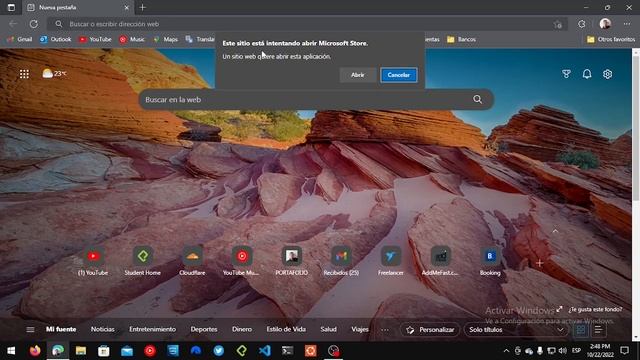The width and height of the screenshot is (640, 360).
Task: Expand Otros favoritos folder
Action: click(x=611, y=39)
